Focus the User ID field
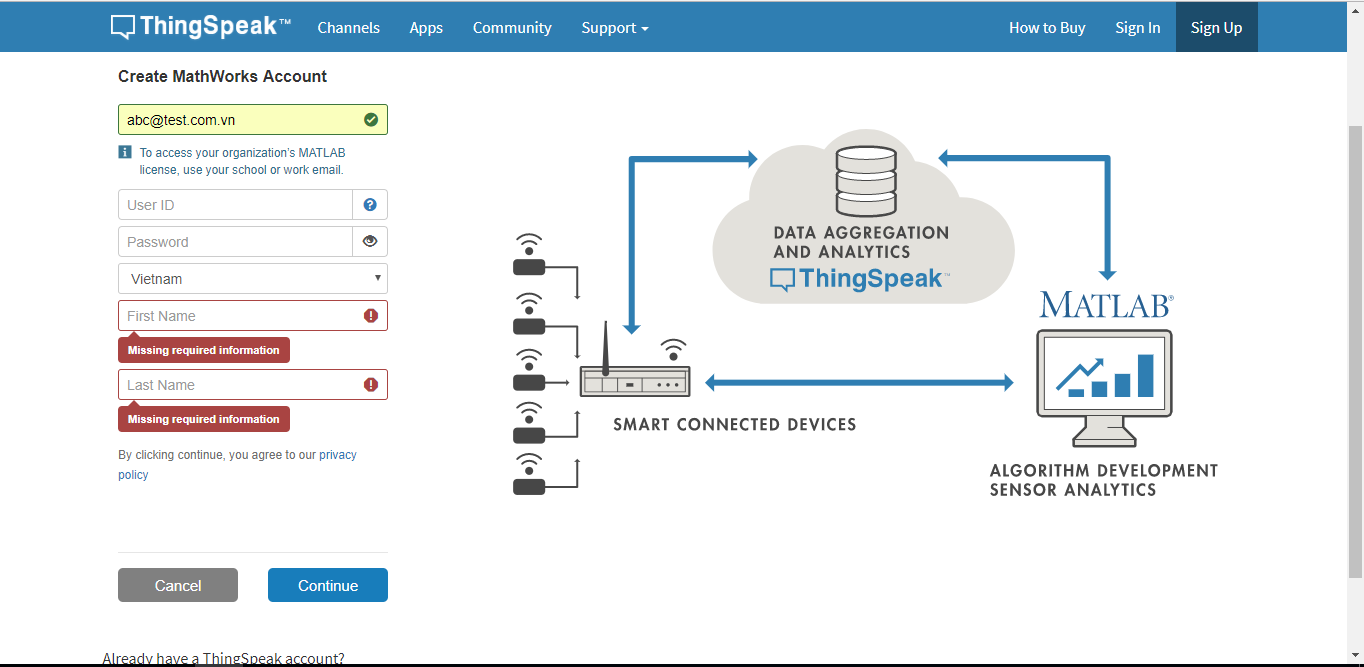Screen dimensions: 1364x667 click(x=235, y=205)
